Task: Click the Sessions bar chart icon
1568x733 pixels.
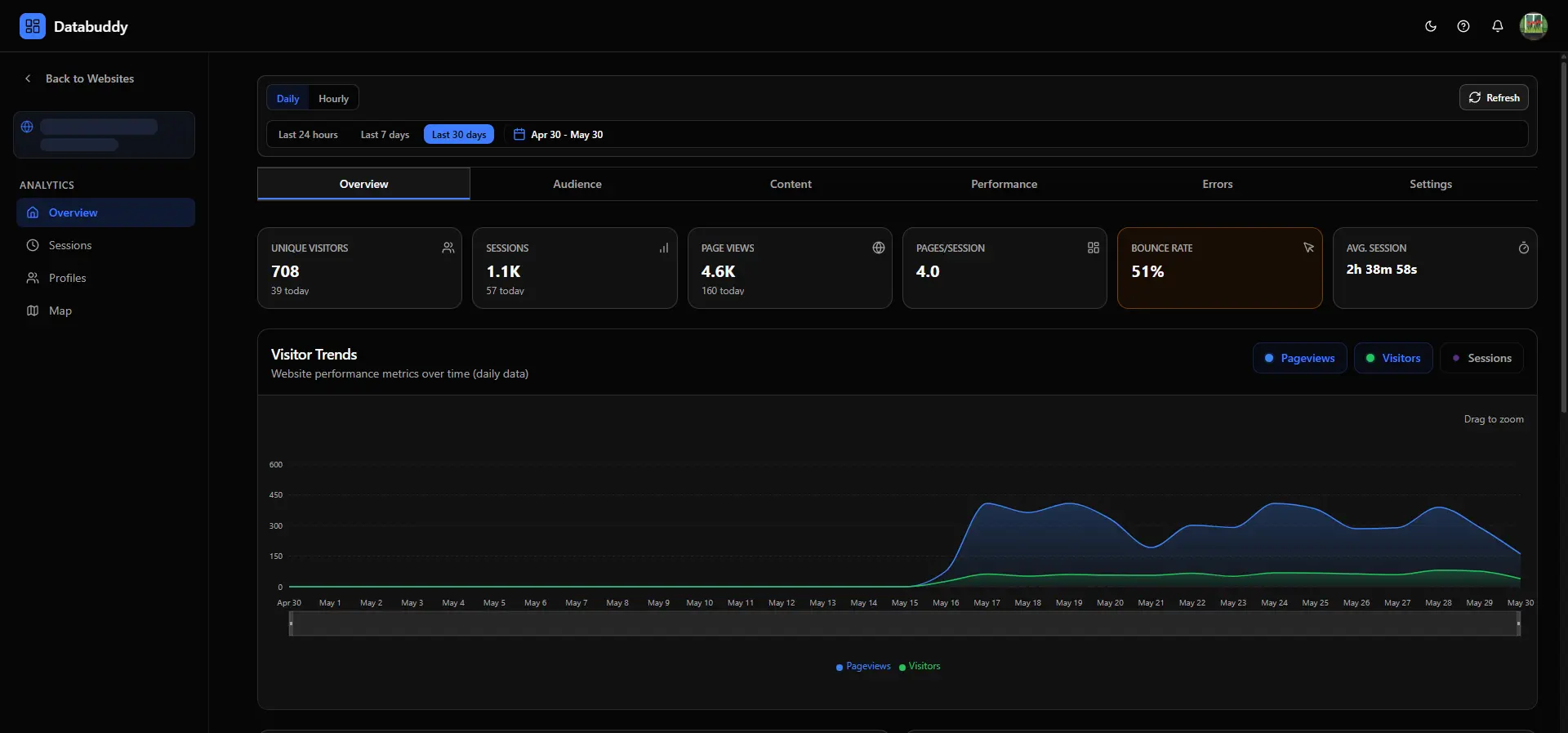Action: tap(664, 248)
